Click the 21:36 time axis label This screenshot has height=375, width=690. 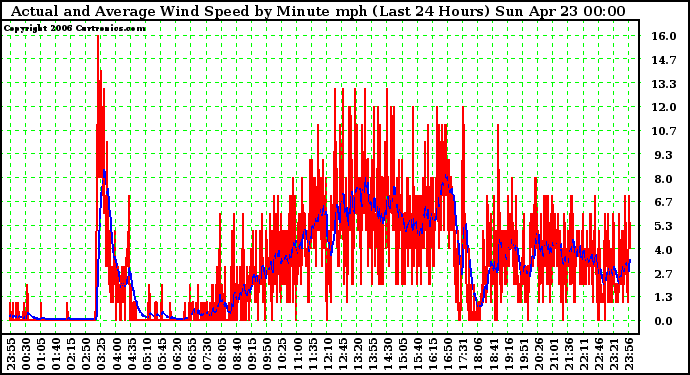(568, 354)
